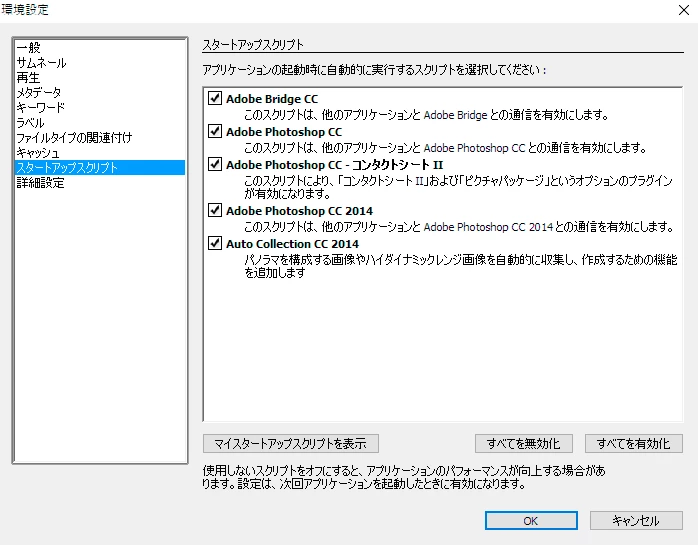Click the スタートアップスクリプト panel header
Screen dimensions: 698x545
pos(253,45)
